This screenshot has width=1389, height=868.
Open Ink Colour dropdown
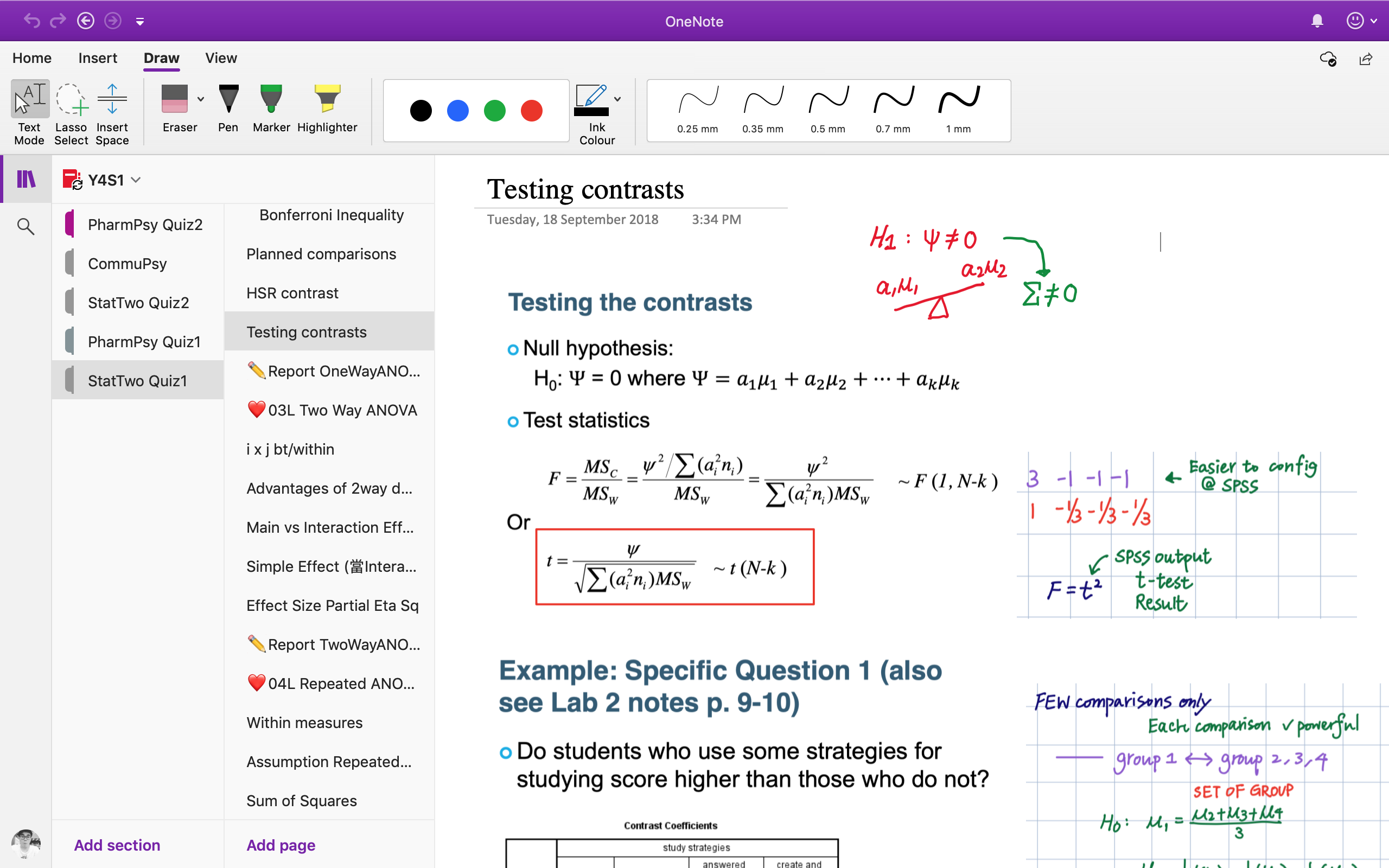point(618,96)
